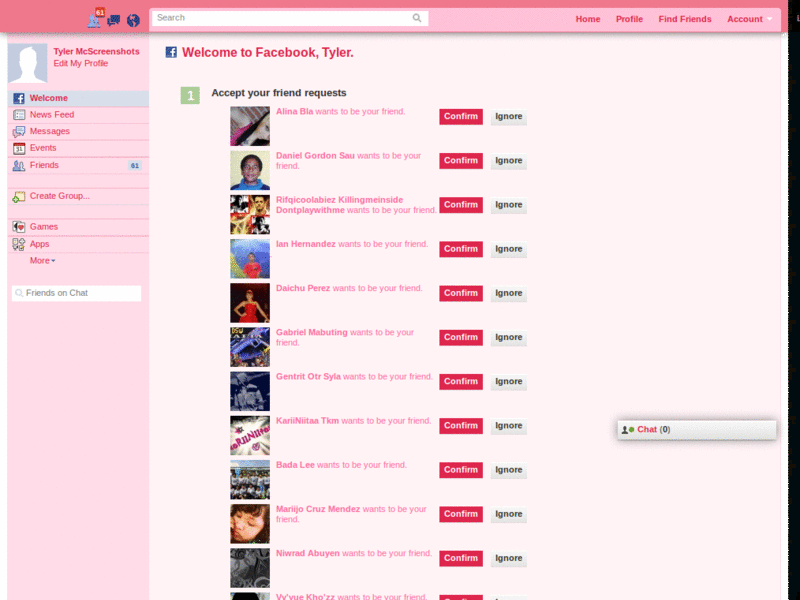Viewport: 800px width, 600px height.
Task: Click Tyler McScreenshots name link
Action: coord(96,52)
